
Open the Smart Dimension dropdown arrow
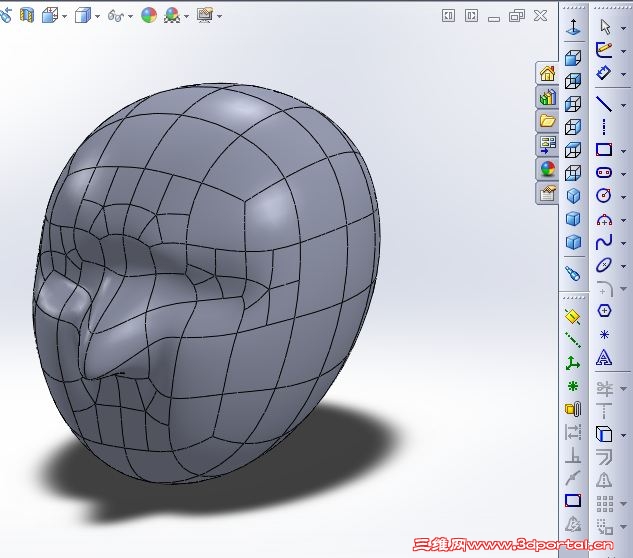(x=624, y=75)
